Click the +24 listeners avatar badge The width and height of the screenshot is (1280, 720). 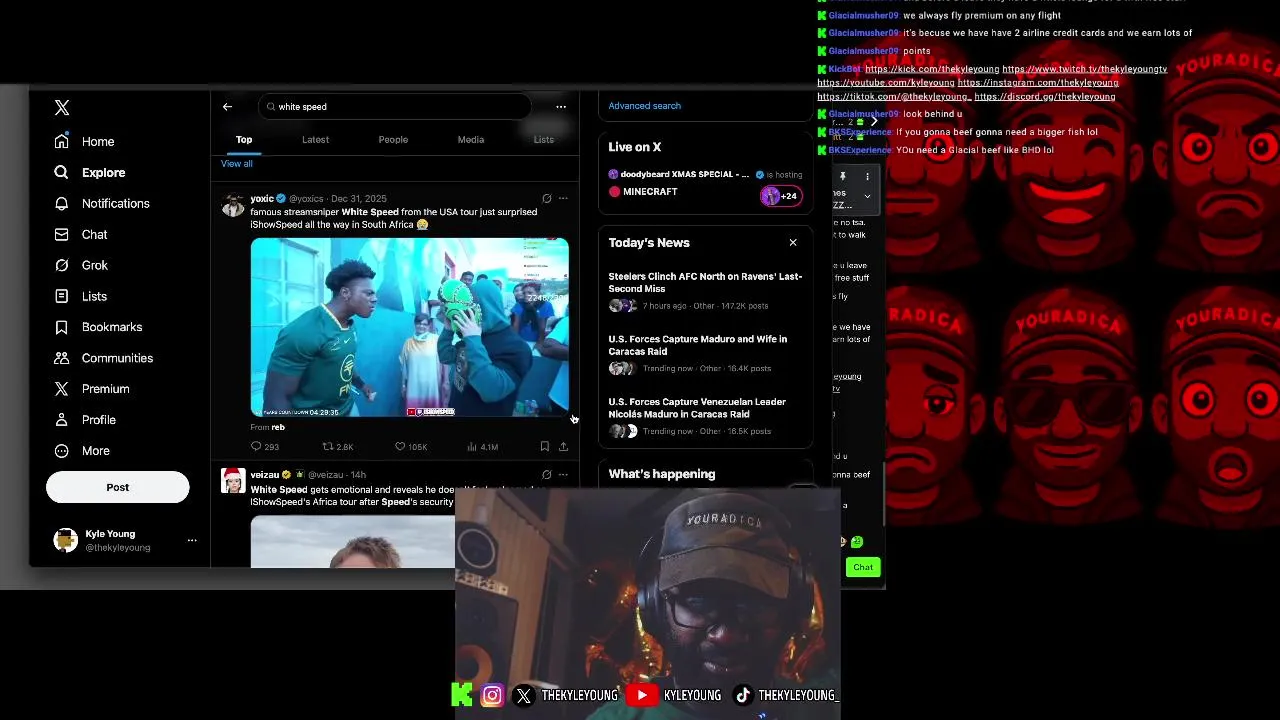(781, 196)
